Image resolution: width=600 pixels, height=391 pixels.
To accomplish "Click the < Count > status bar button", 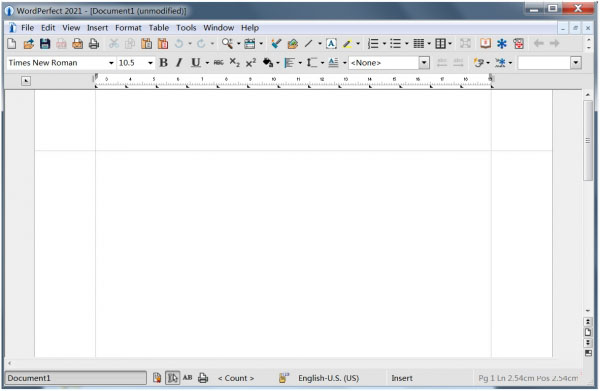I will pos(236,378).
